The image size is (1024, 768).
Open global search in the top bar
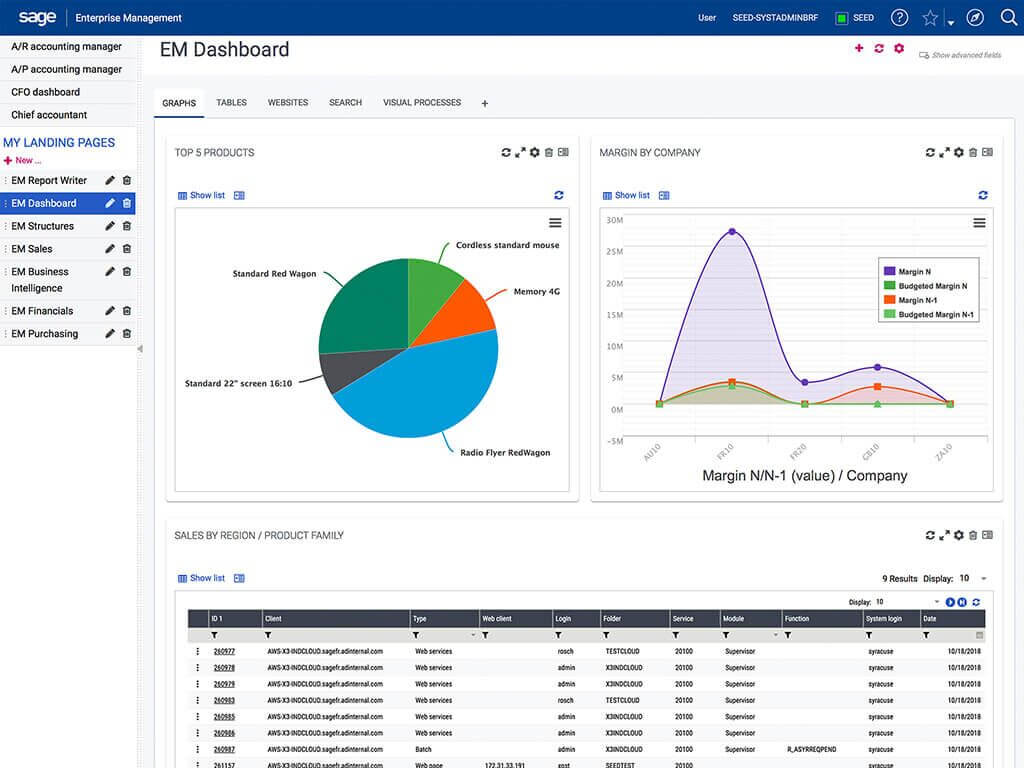(x=1008, y=17)
